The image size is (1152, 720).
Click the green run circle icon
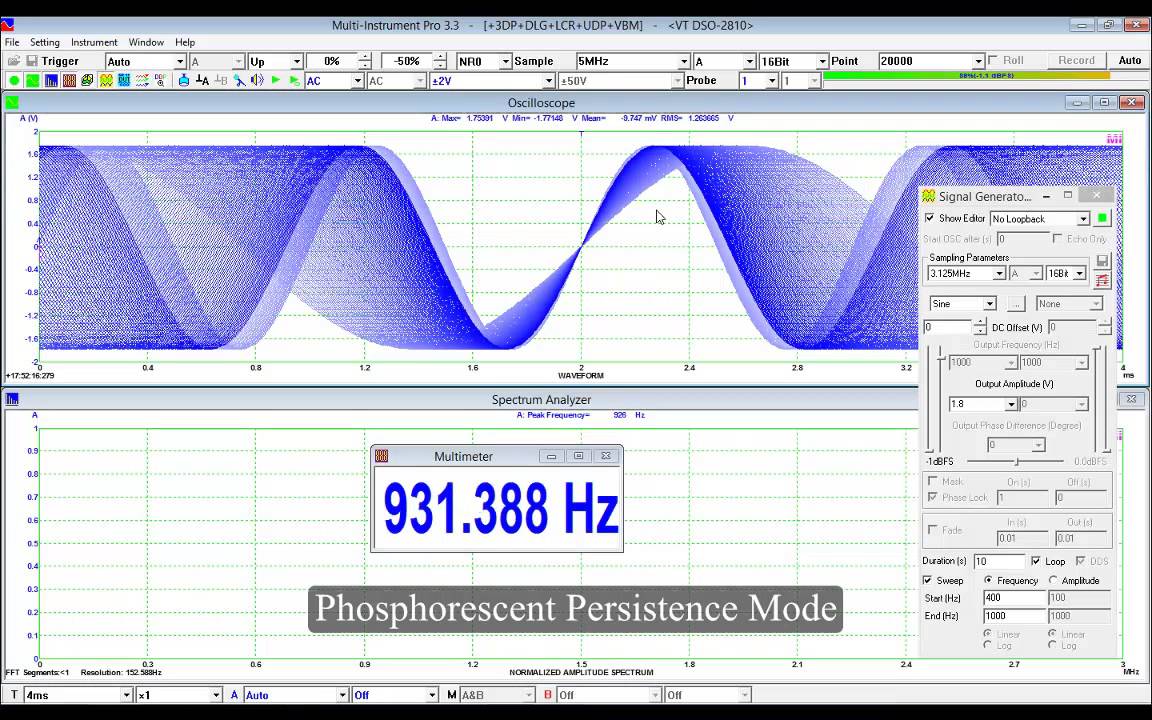click(x=14, y=80)
